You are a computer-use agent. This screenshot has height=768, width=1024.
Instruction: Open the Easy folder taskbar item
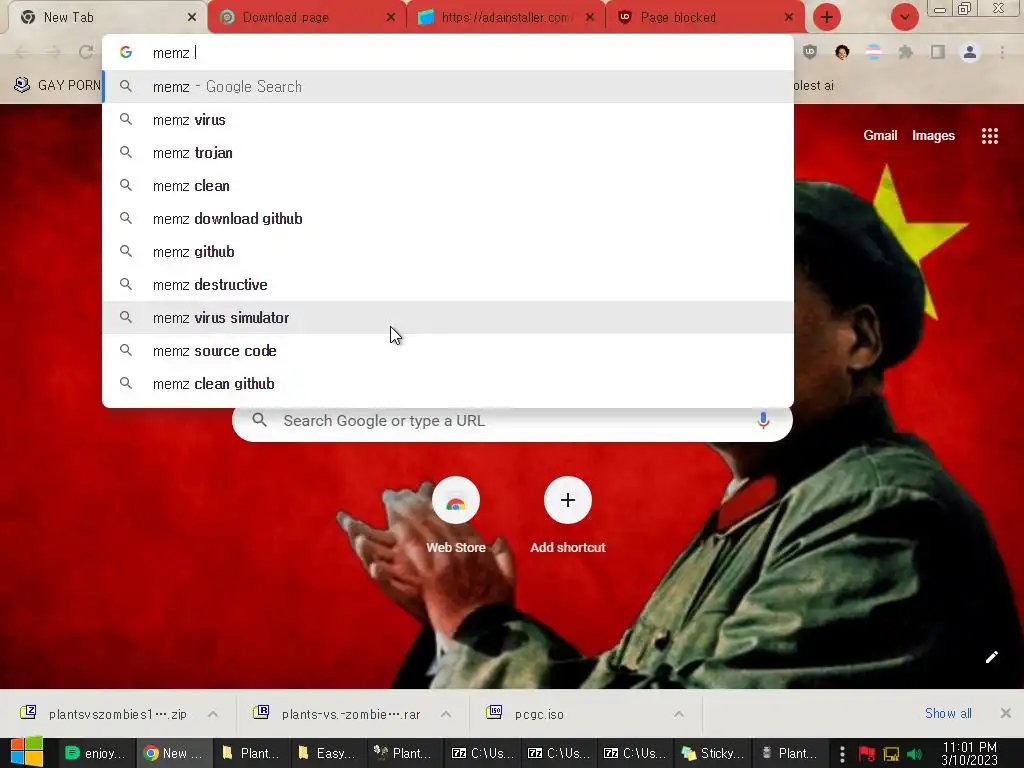(327, 754)
